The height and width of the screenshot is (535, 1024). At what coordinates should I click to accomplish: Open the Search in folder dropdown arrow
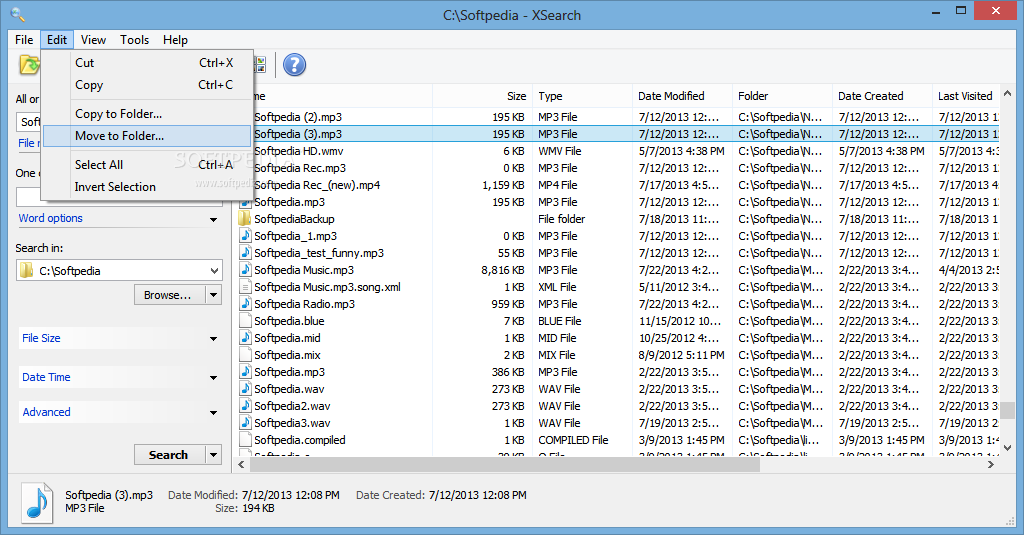(x=214, y=270)
